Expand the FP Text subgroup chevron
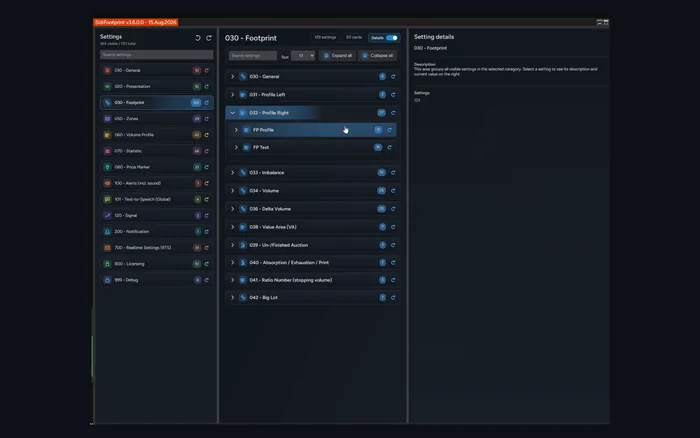Viewport: 700px width, 438px height. pos(236,147)
